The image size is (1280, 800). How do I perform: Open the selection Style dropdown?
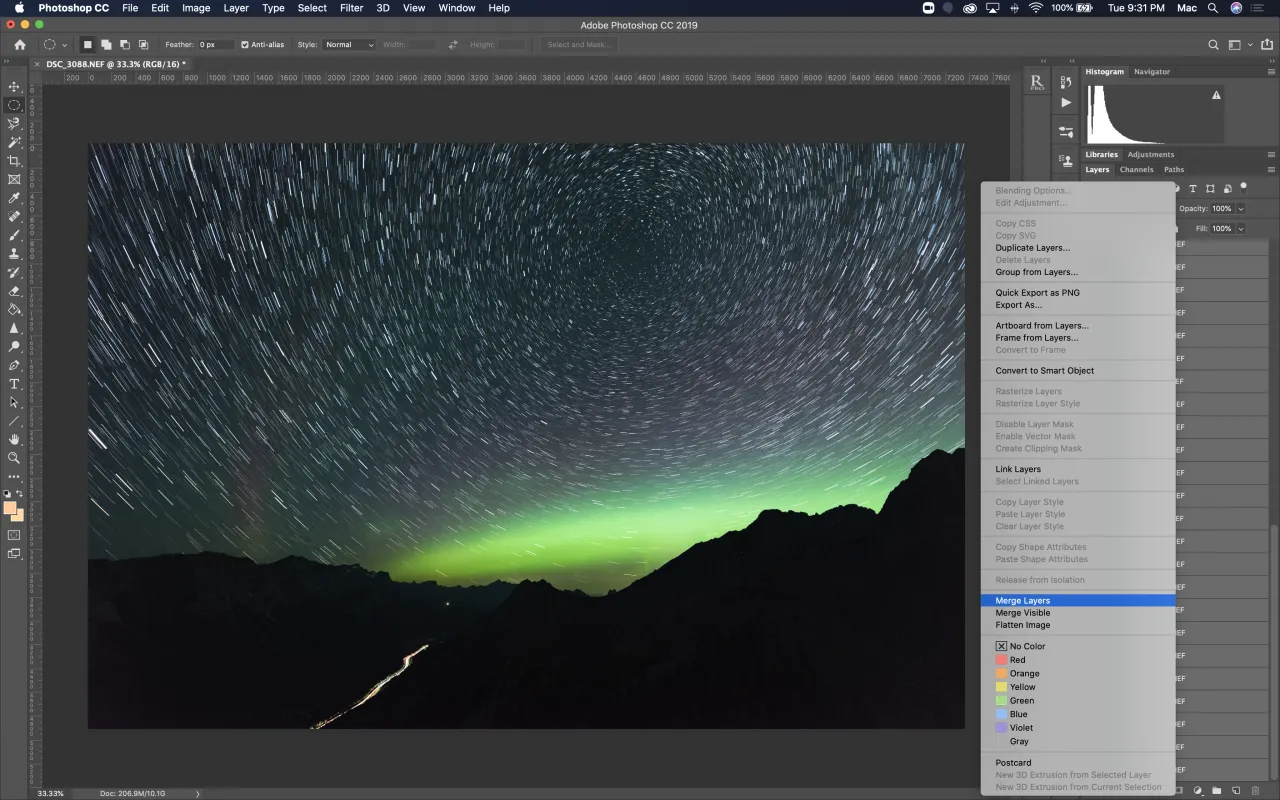(348, 44)
